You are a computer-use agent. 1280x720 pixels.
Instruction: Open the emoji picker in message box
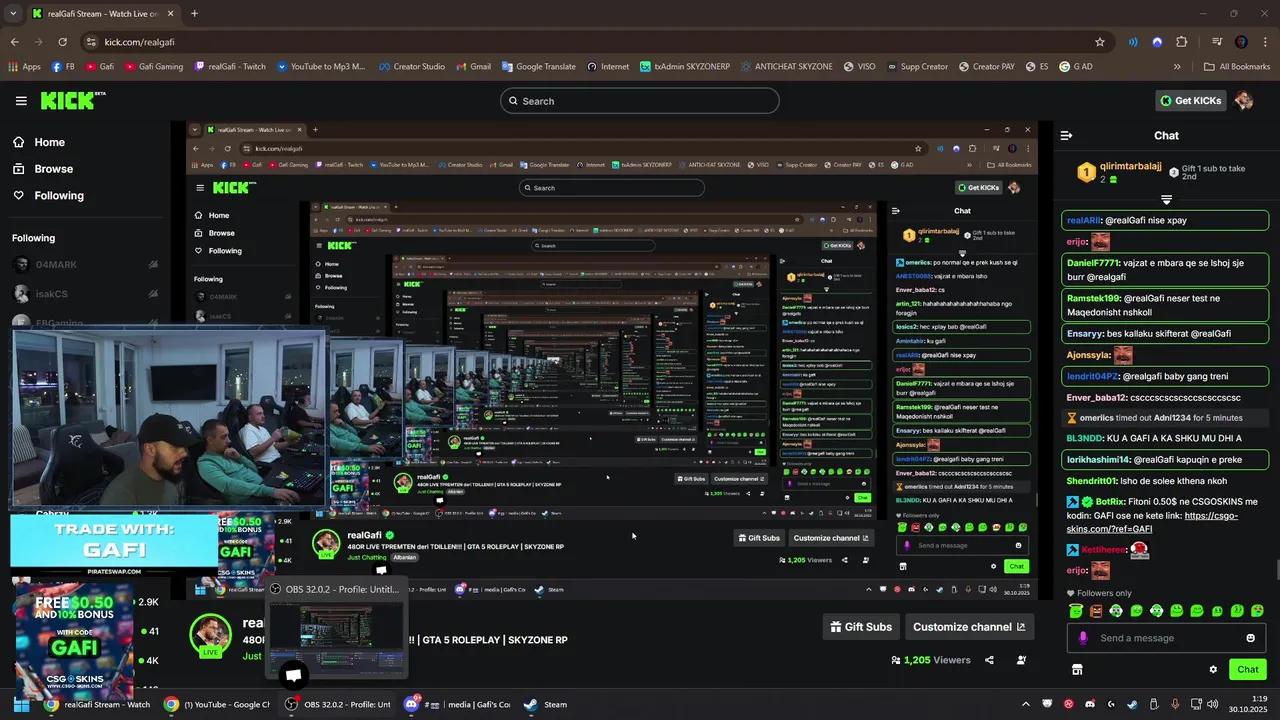(1250, 638)
